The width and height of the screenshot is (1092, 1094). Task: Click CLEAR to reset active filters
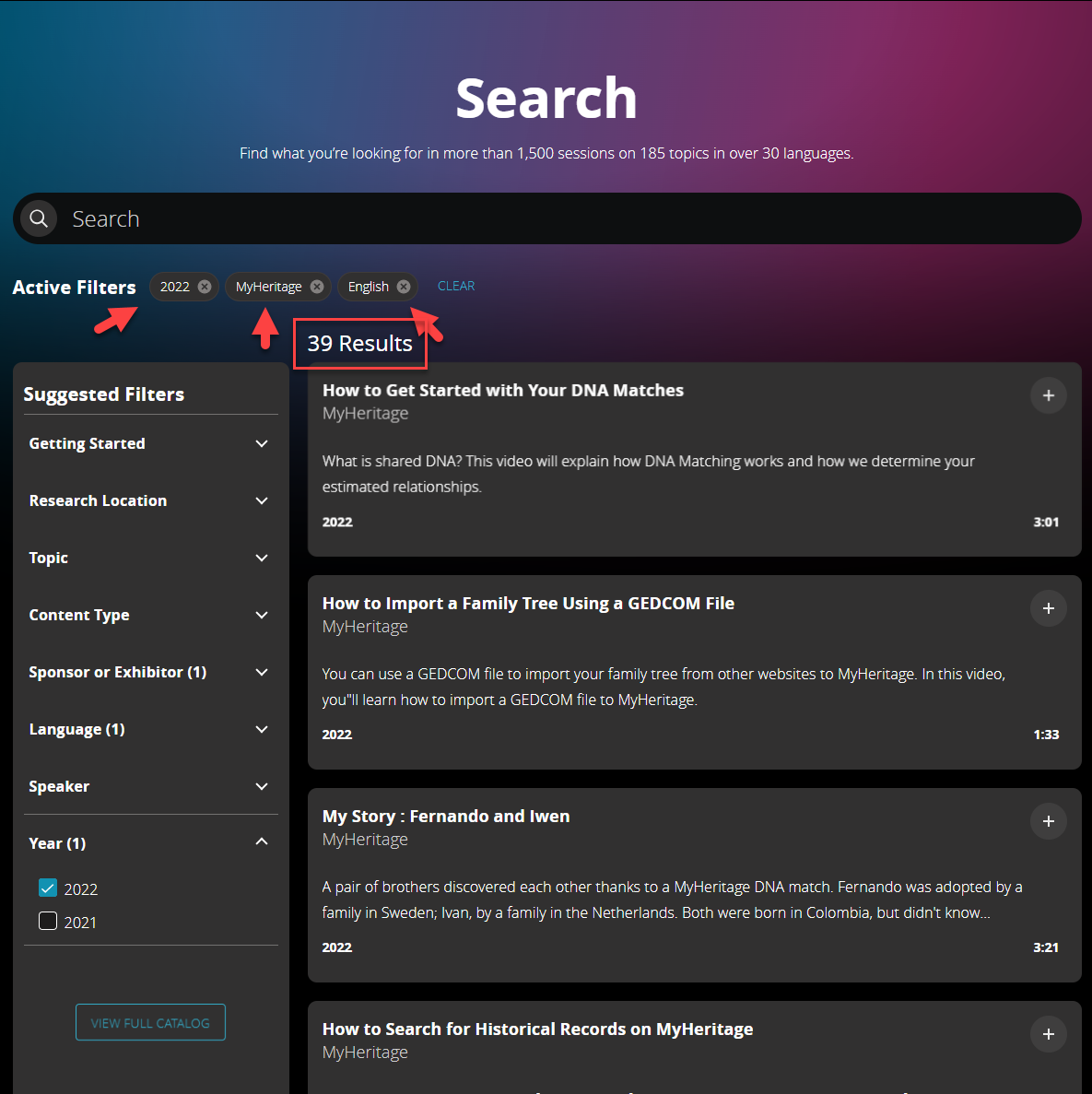[455, 286]
